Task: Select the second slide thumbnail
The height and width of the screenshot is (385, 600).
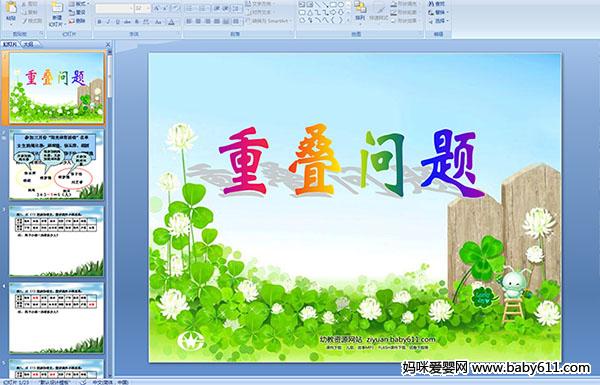Action: 56,165
